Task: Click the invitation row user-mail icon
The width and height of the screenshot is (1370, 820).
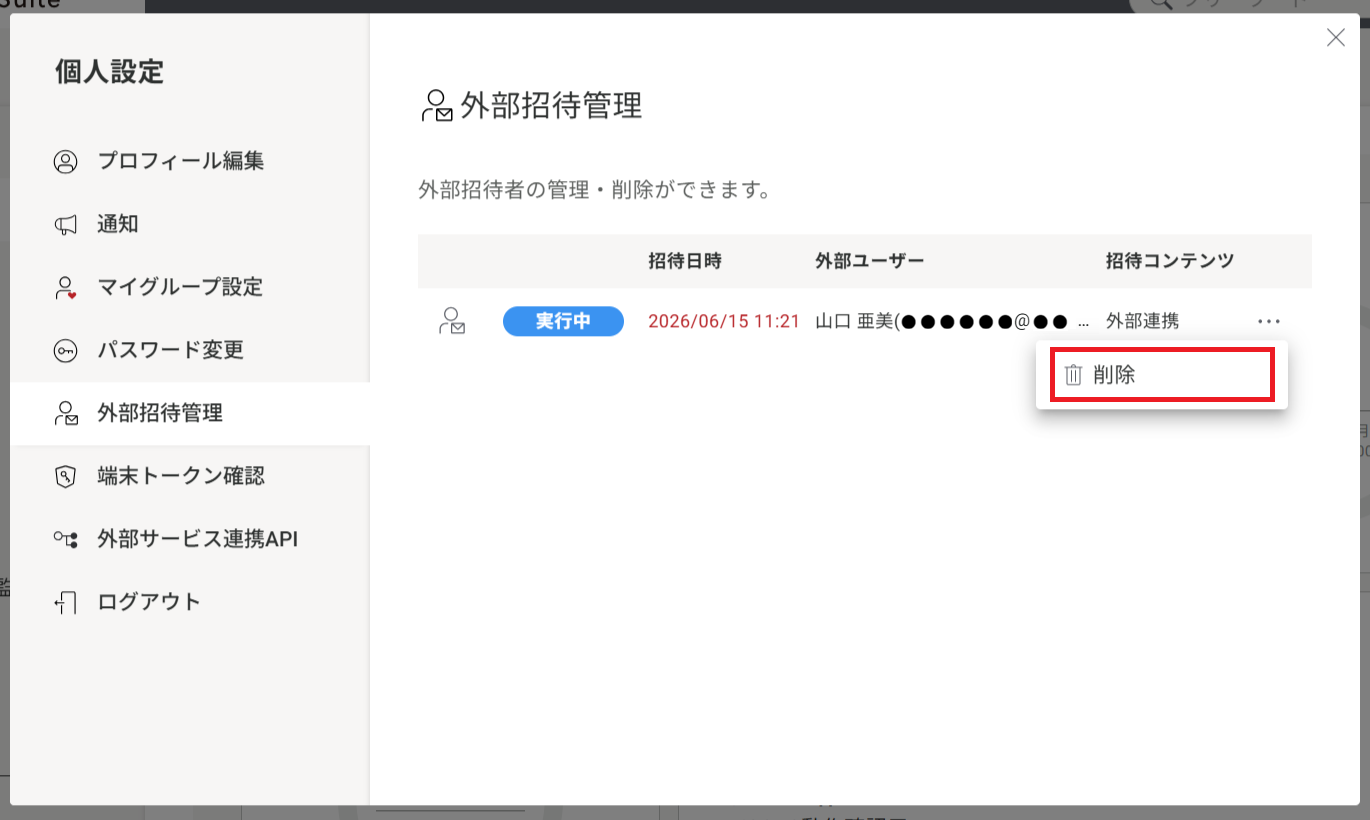Action: (452, 321)
